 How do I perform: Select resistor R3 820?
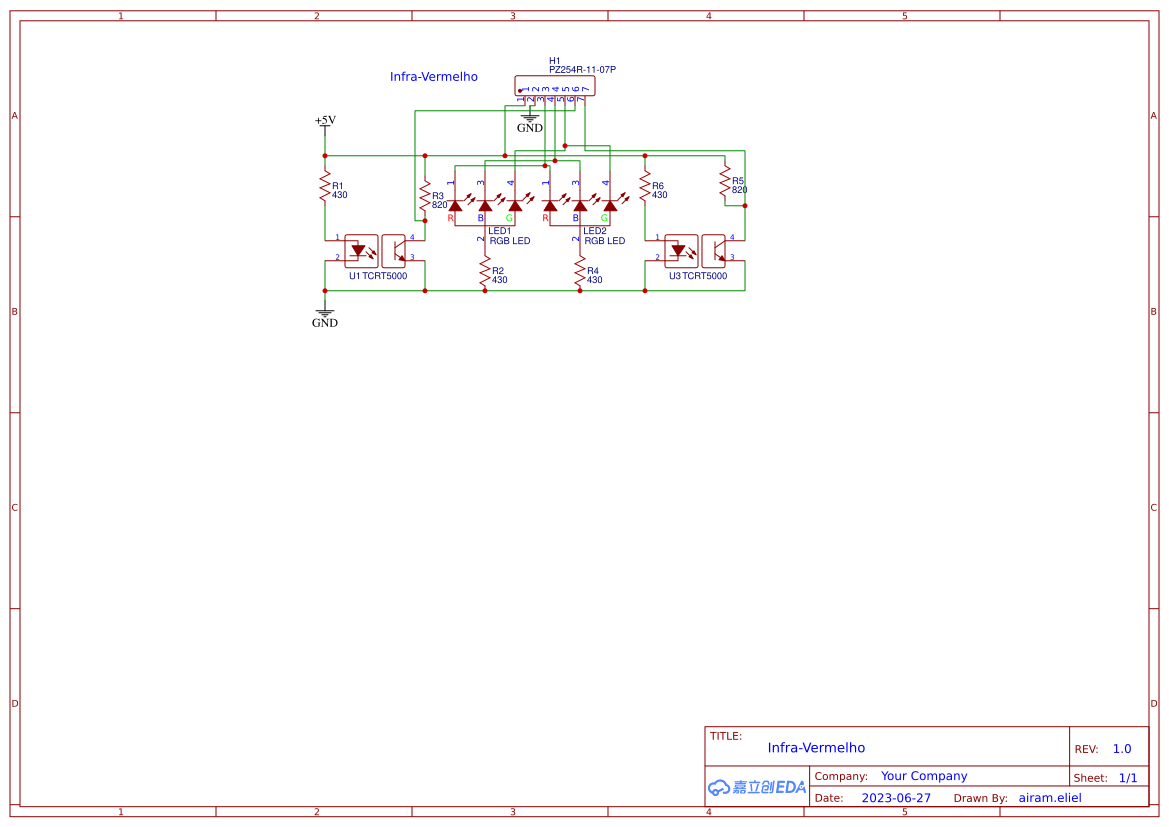point(424,196)
